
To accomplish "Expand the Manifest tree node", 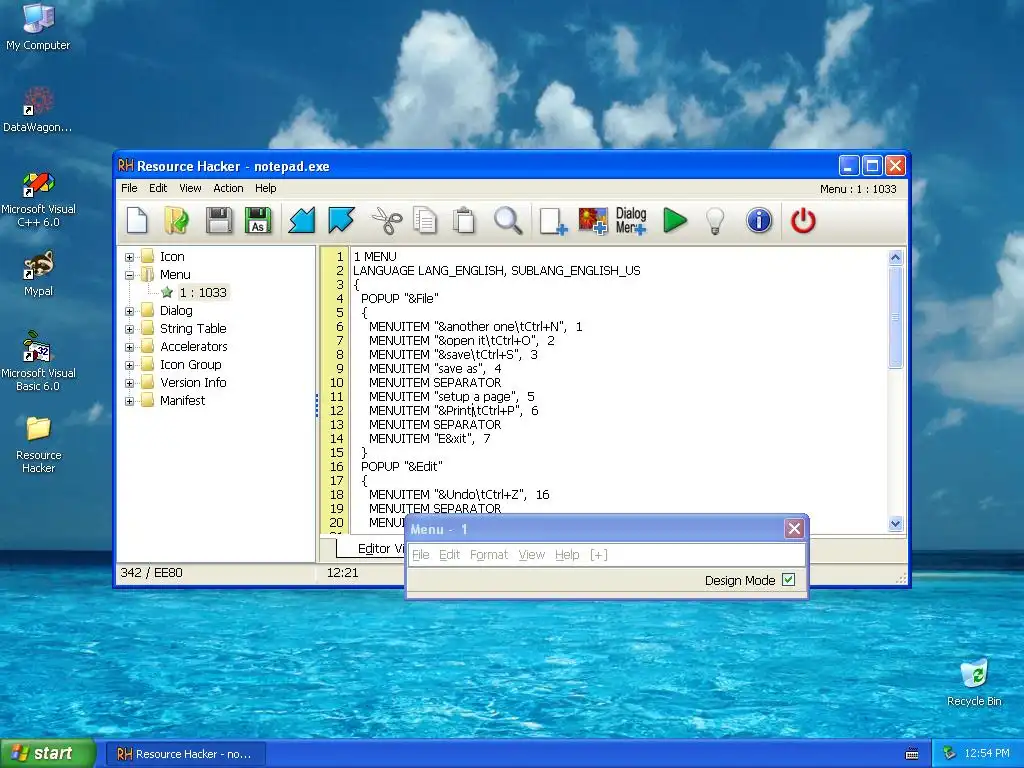I will (129, 401).
